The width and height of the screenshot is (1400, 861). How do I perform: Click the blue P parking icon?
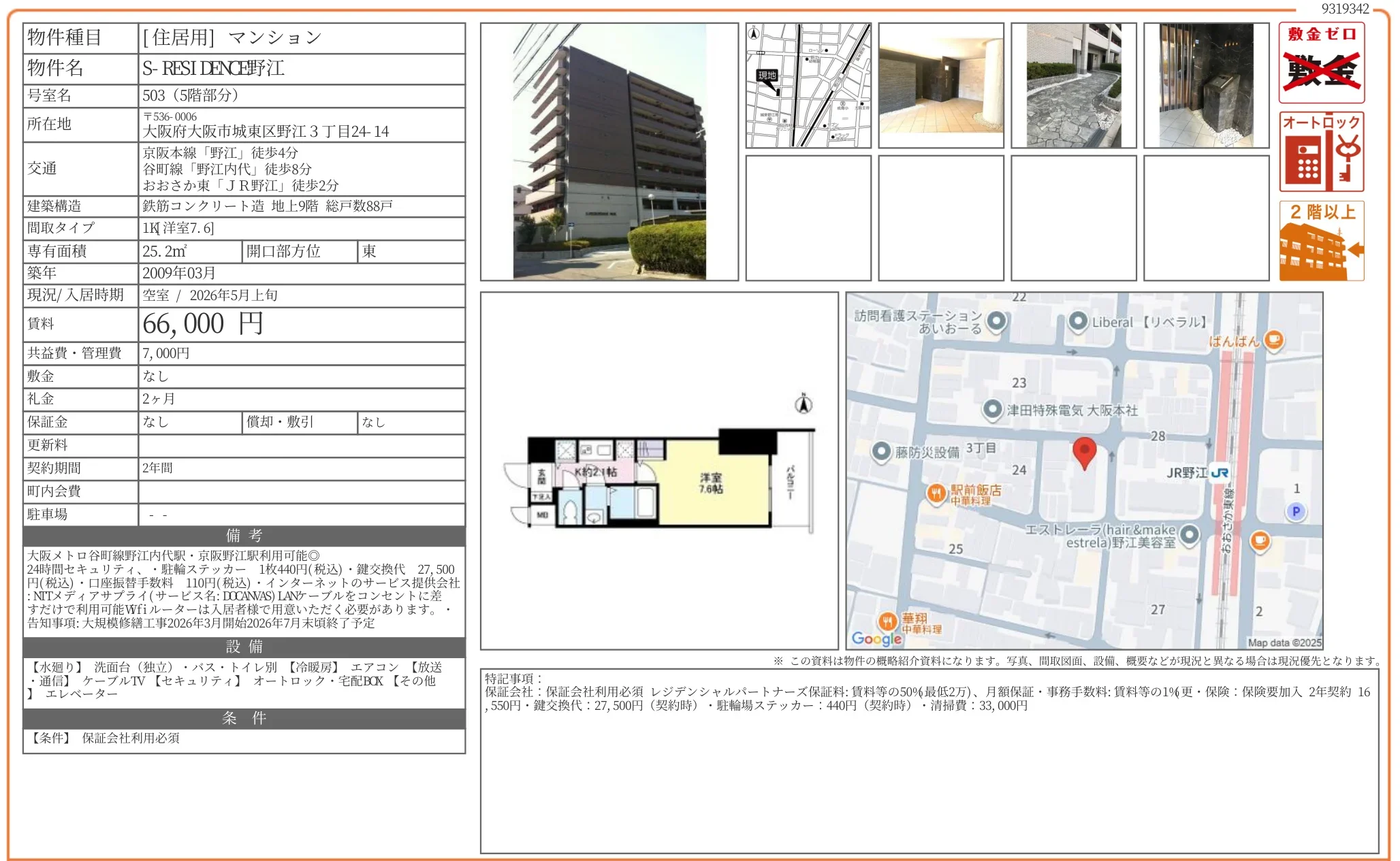[x=1295, y=510]
